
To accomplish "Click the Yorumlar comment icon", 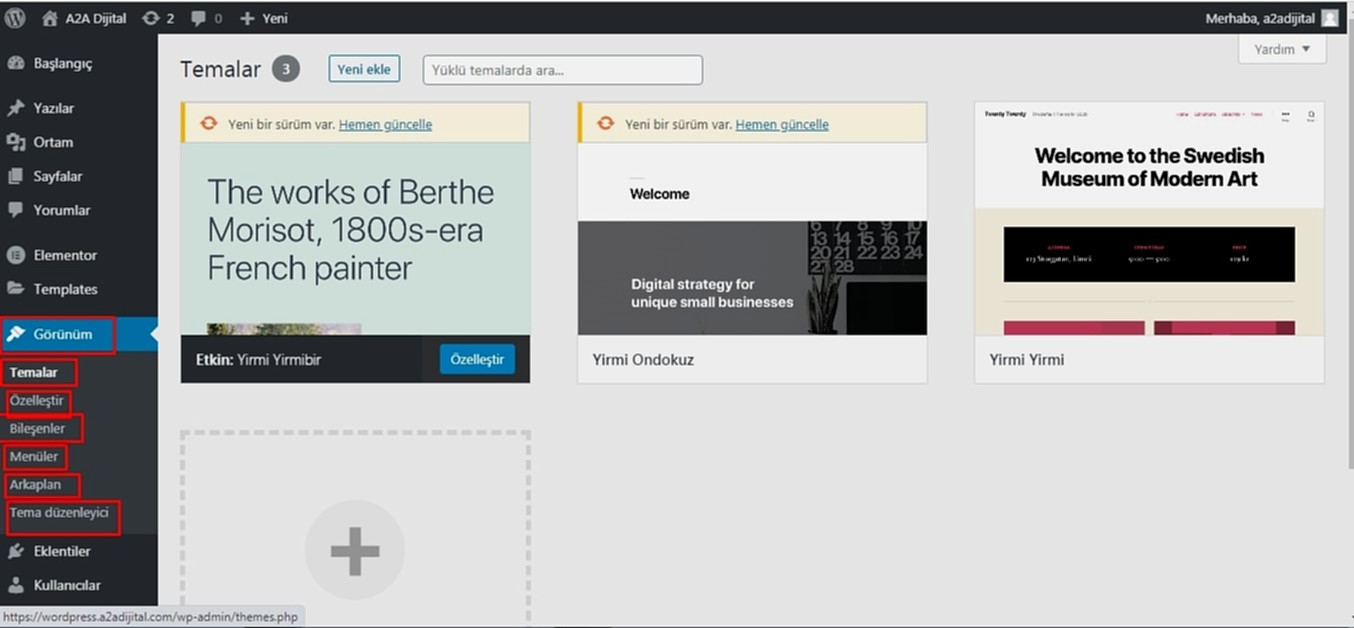I will pyautogui.click(x=16, y=210).
